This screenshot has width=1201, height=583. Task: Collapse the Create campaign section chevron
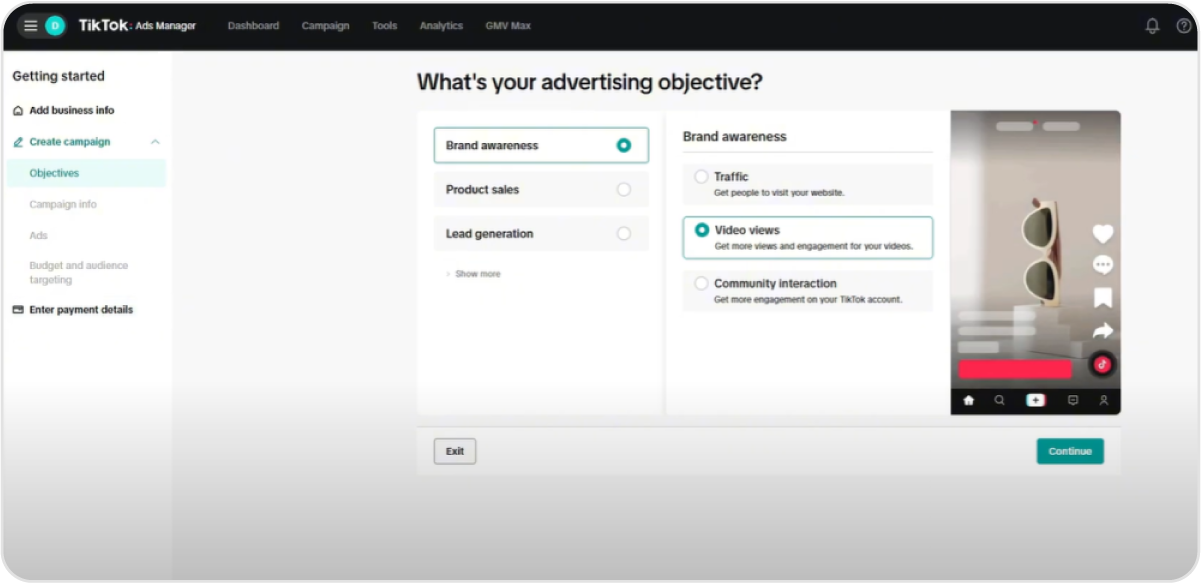tap(155, 142)
